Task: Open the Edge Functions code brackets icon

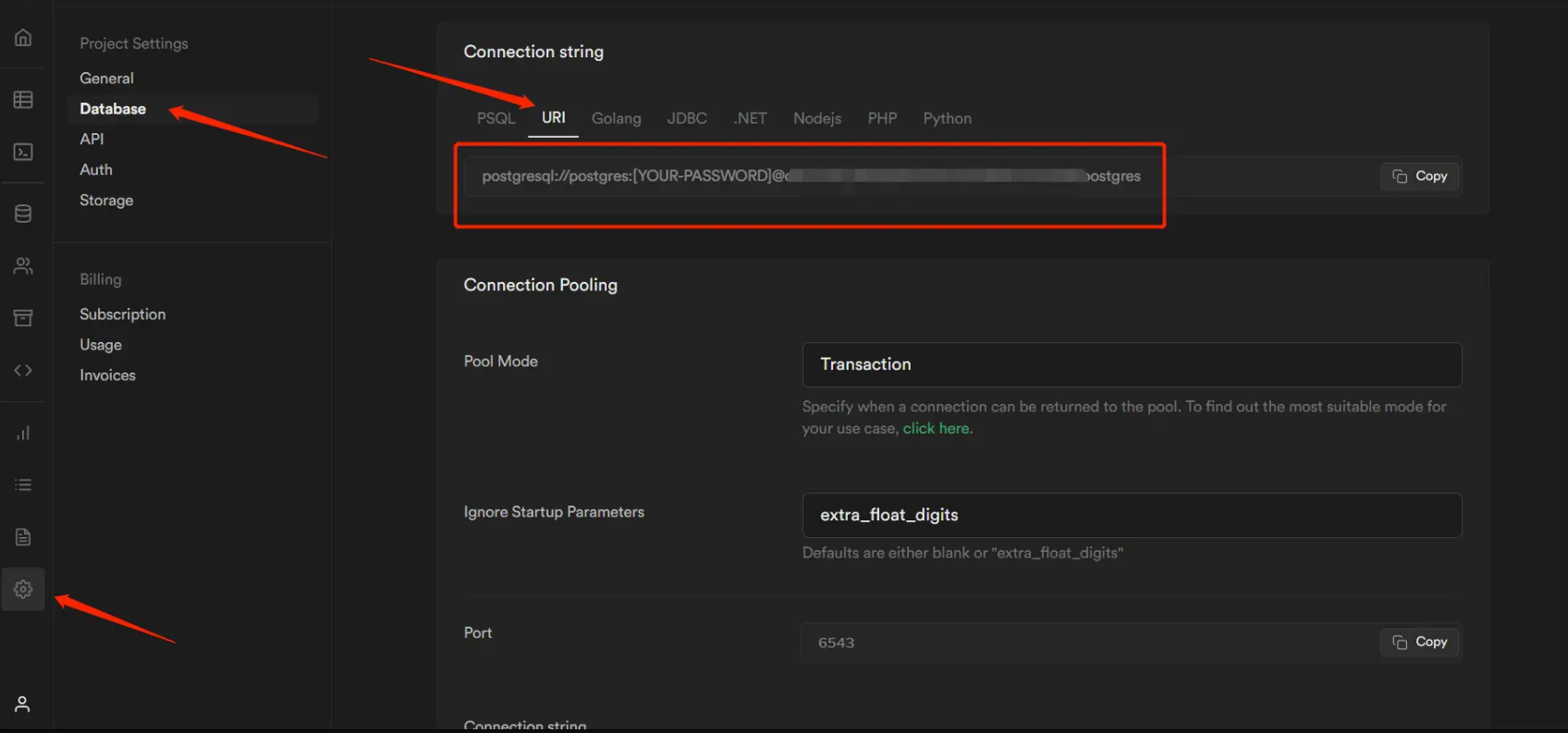Action: [x=23, y=371]
